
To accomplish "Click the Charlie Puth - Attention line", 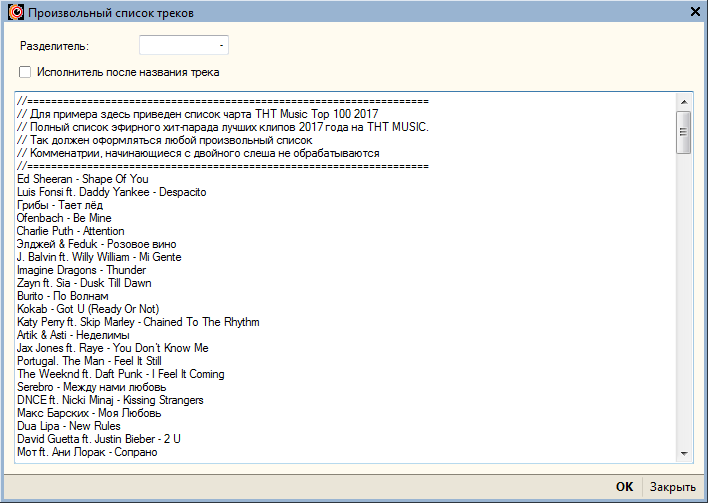I will (70, 231).
